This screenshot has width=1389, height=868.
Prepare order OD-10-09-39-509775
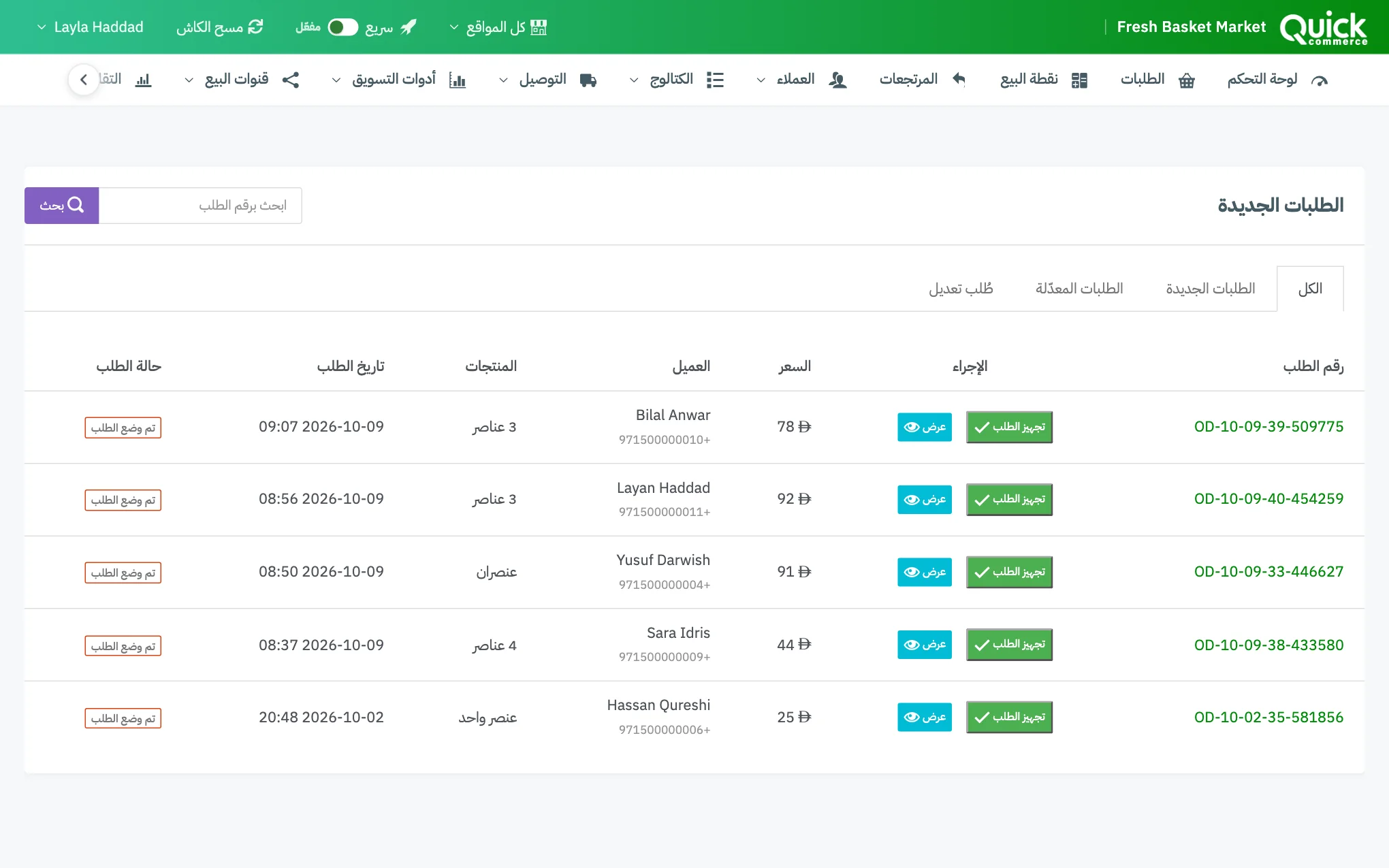pos(1009,427)
